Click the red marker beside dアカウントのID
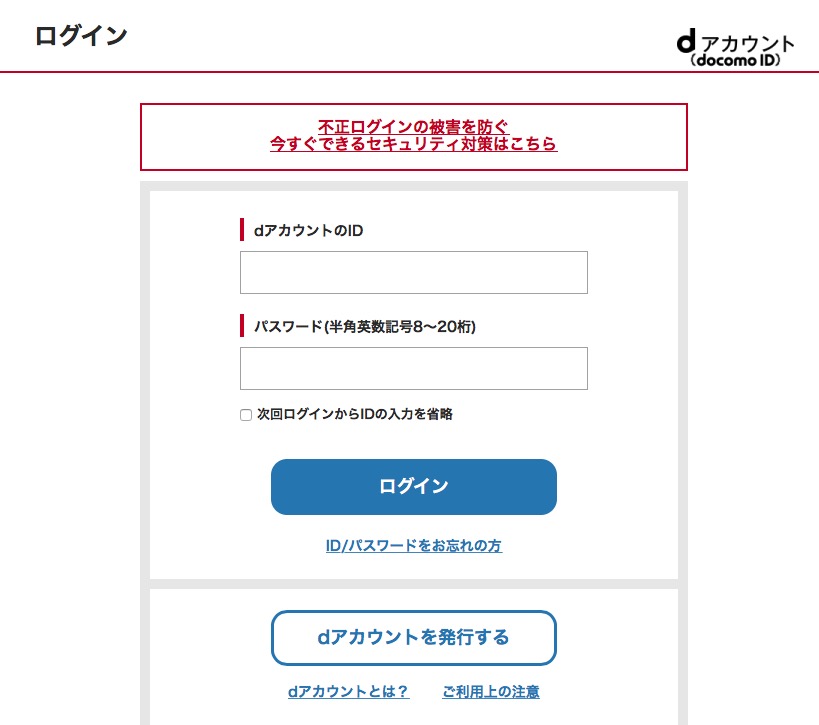819x725 pixels. tap(242, 230)
